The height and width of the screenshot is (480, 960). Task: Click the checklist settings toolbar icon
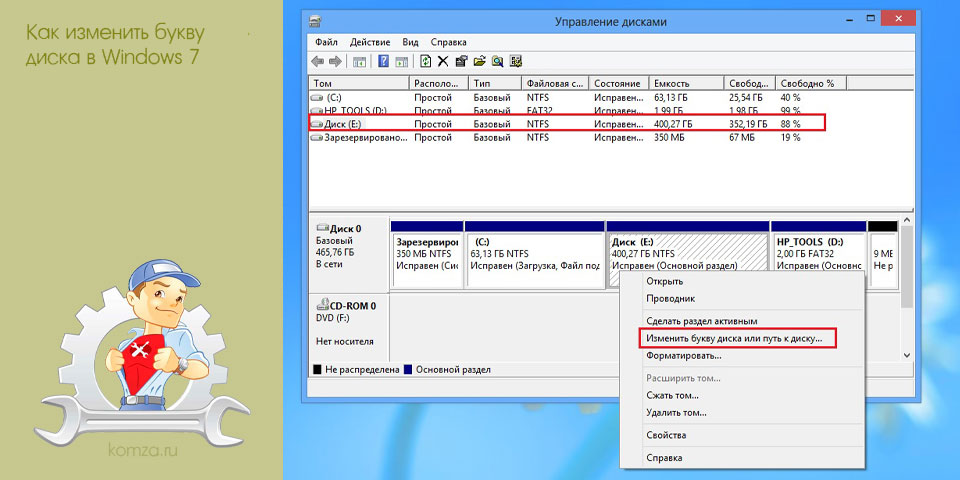click(x=516, y=61)
